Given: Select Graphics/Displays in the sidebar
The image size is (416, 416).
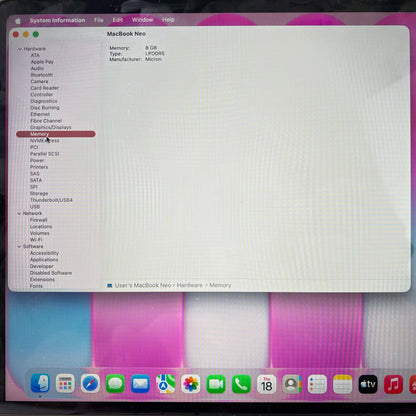Looking at the screenshot, I should pyautogui.click(x=51, y=127).
